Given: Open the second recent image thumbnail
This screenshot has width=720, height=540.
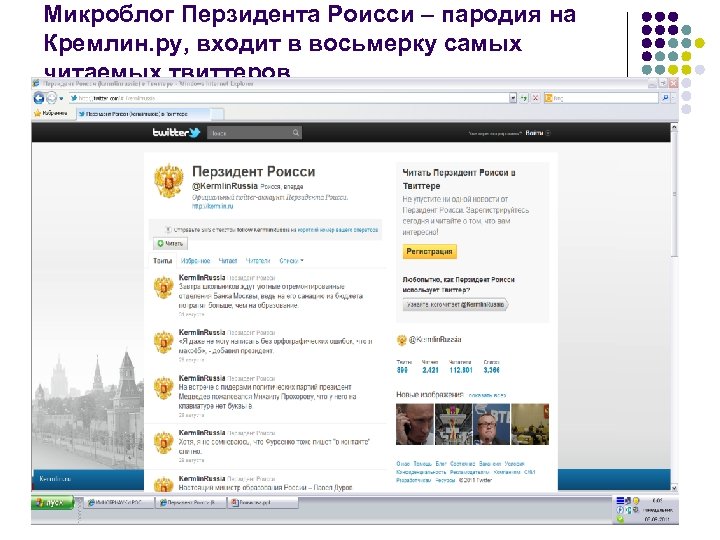Looking at the screenshot, I should (x=453, y=424).
